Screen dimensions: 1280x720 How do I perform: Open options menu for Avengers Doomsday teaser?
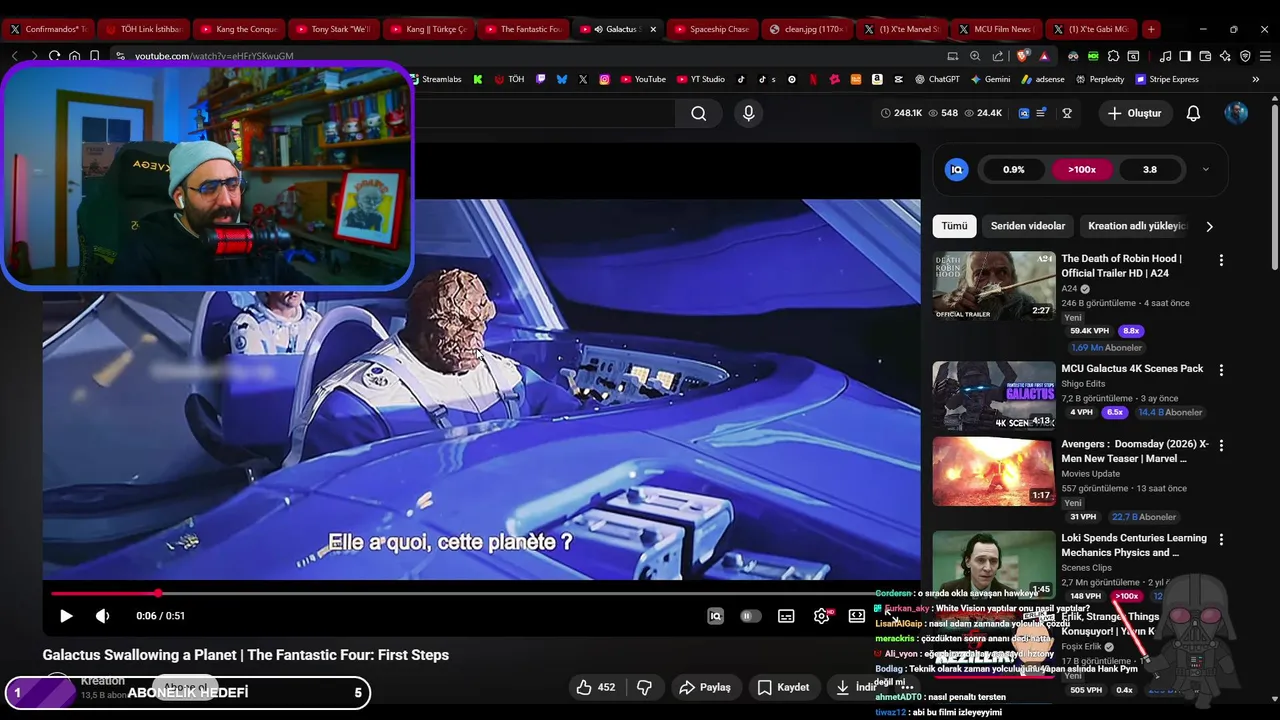coord(1221,445)
